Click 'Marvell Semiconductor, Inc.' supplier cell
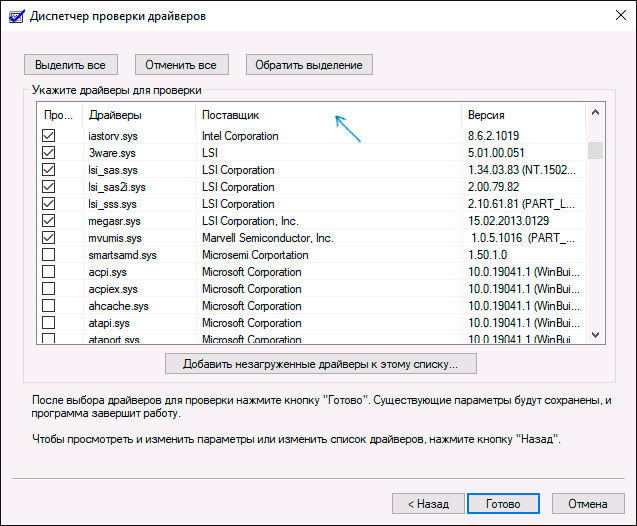The height and width of the screenshot is (526, 637). point(268,238)
